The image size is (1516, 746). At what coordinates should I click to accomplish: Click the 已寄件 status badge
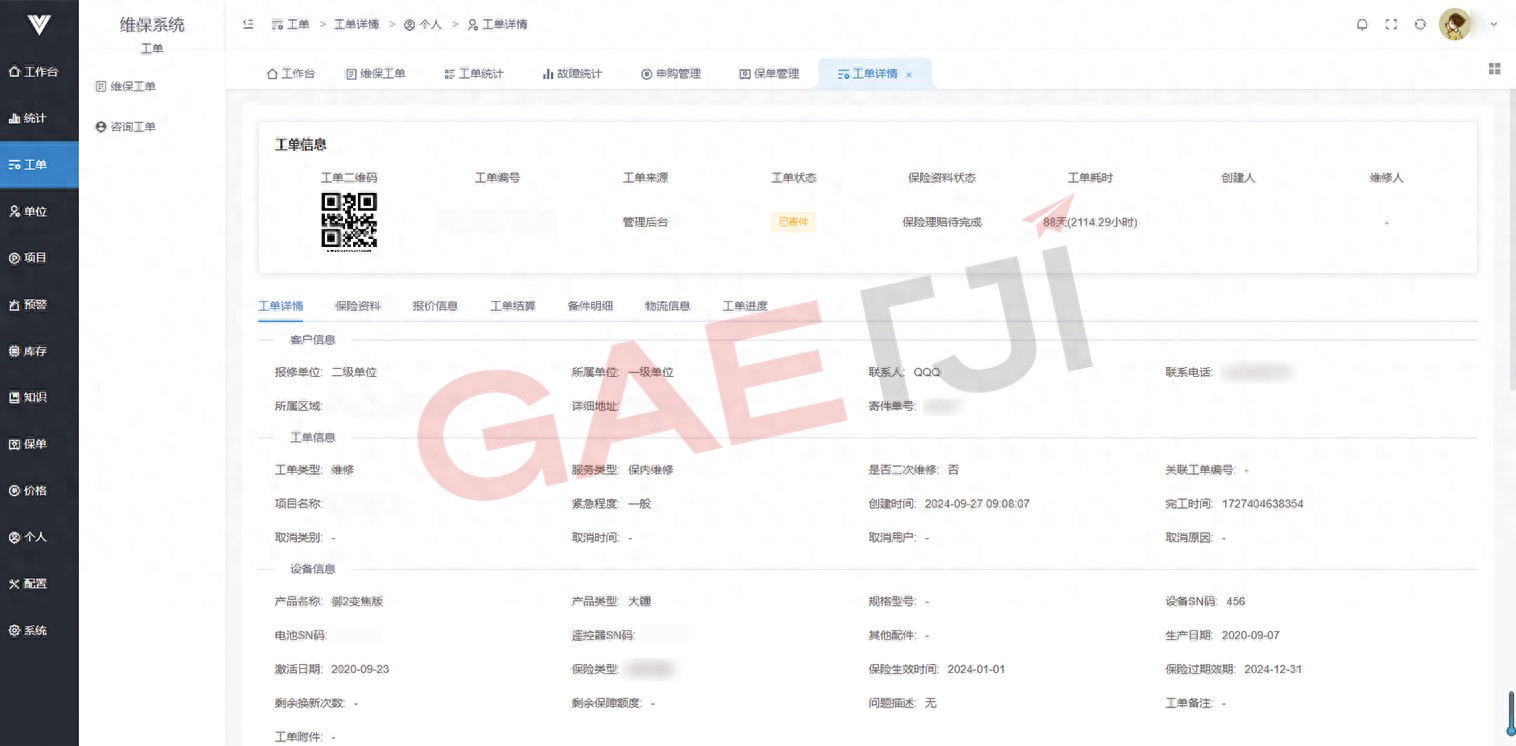click(792, 222)
